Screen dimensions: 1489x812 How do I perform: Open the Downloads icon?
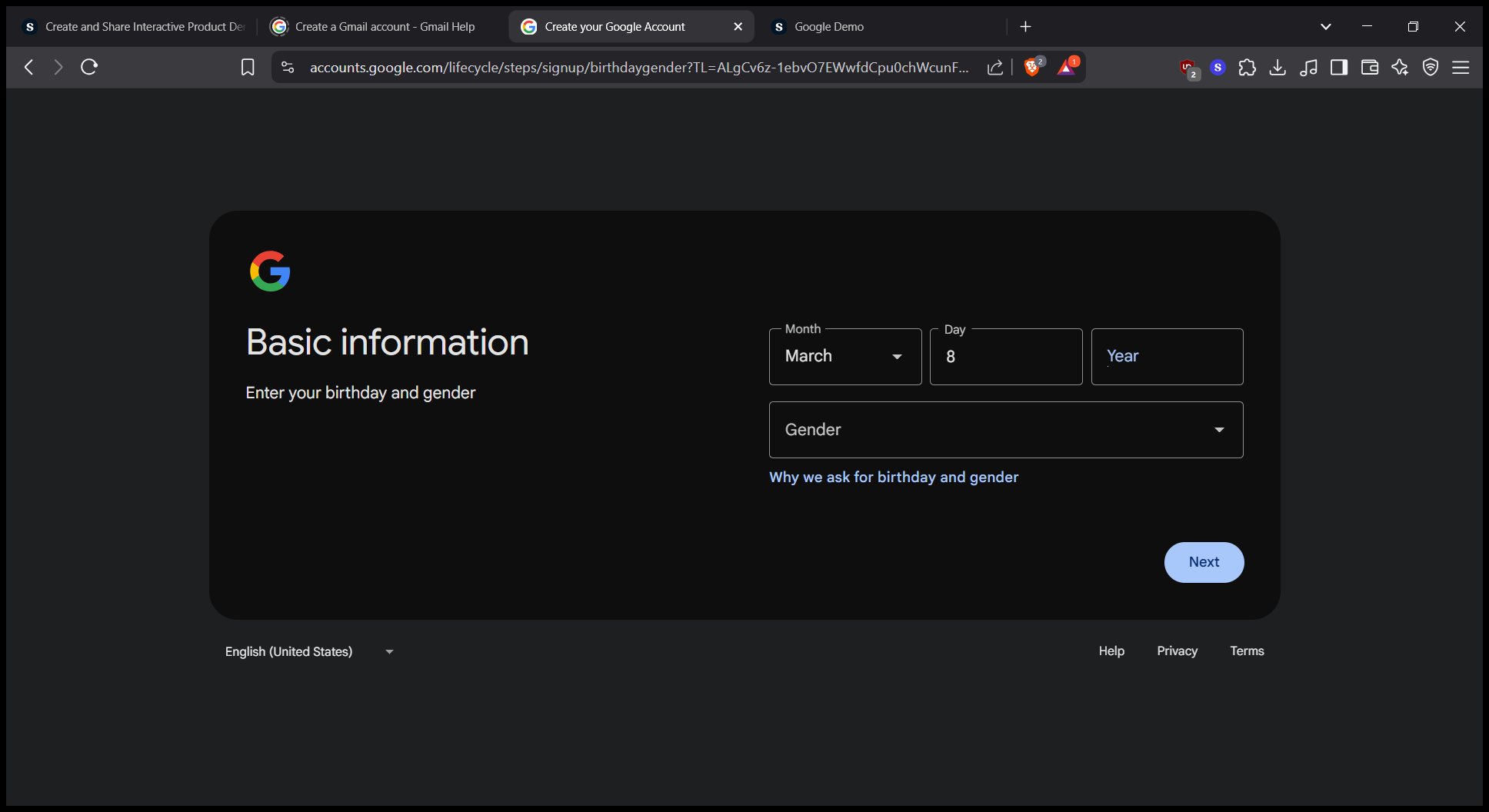pos(1277,68)
